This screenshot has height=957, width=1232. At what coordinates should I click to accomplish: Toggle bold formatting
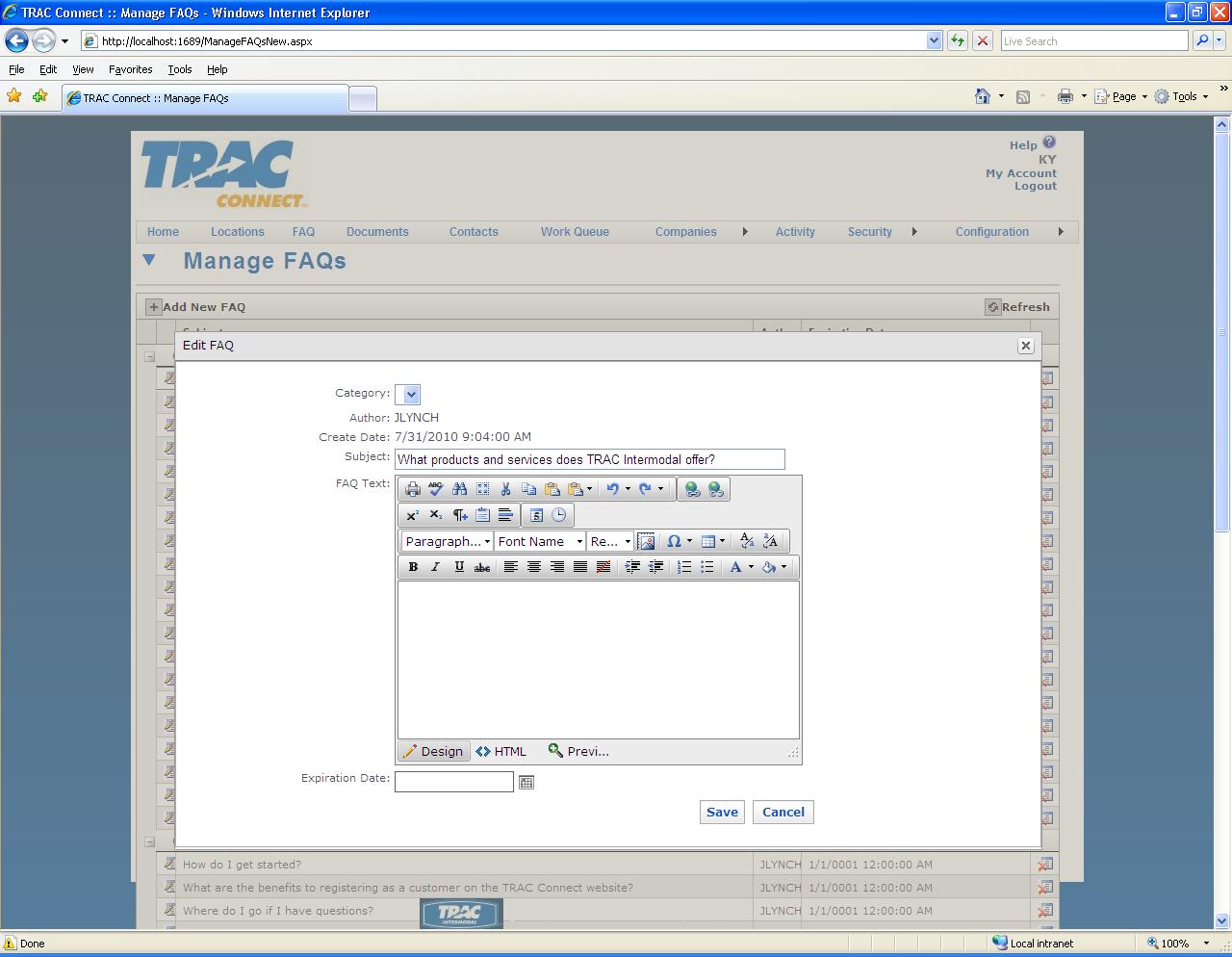pos(413,567)
